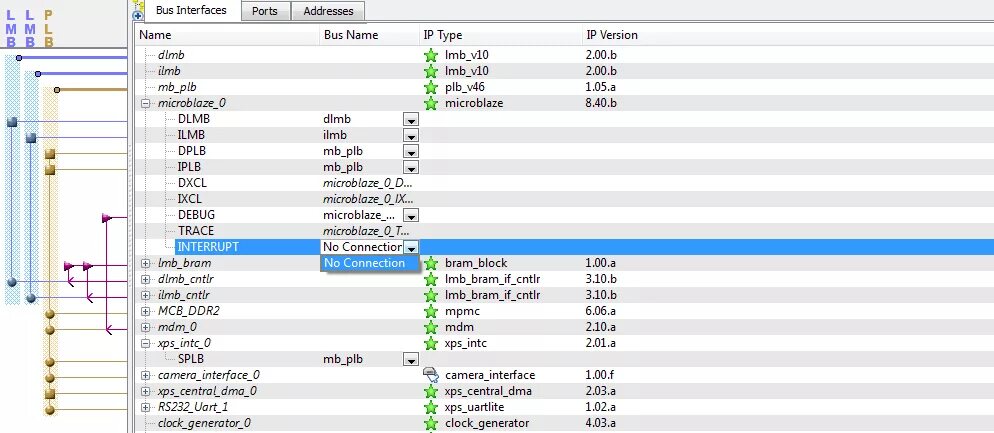The width and height of the screenshot is (994, 433).
Task: Click the mdm star icon
Action: pos(431,327)
